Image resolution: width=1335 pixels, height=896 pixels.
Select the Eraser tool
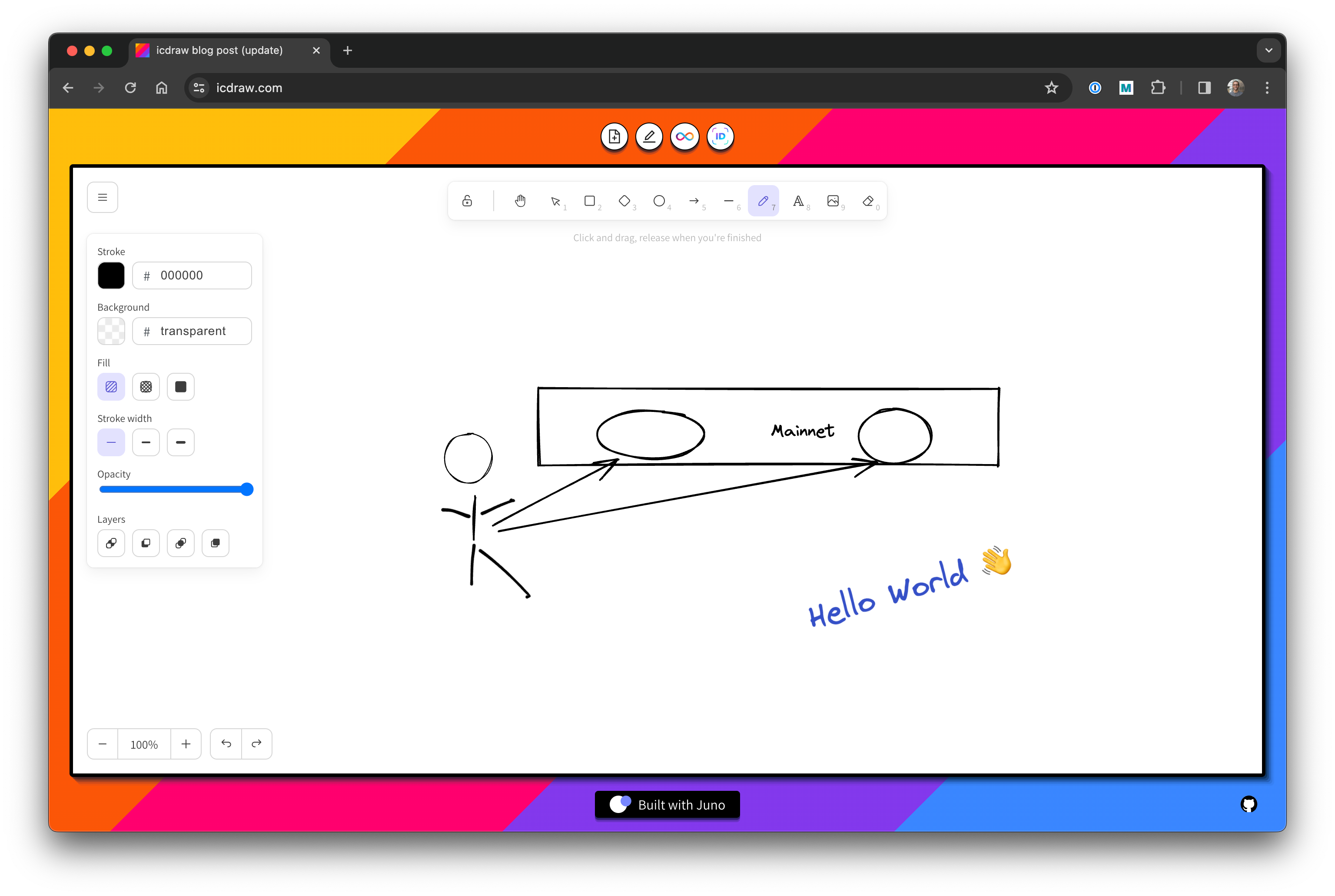tap(868, 201)
